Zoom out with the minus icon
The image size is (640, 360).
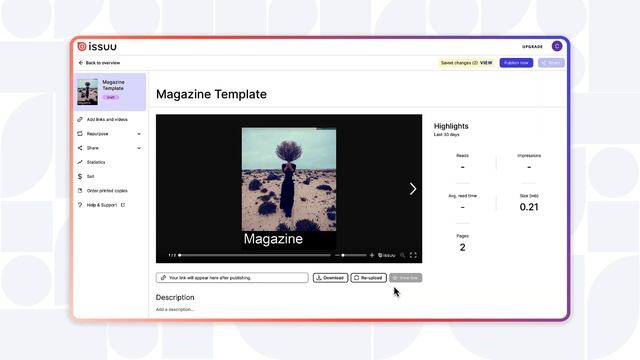[337, 256]
